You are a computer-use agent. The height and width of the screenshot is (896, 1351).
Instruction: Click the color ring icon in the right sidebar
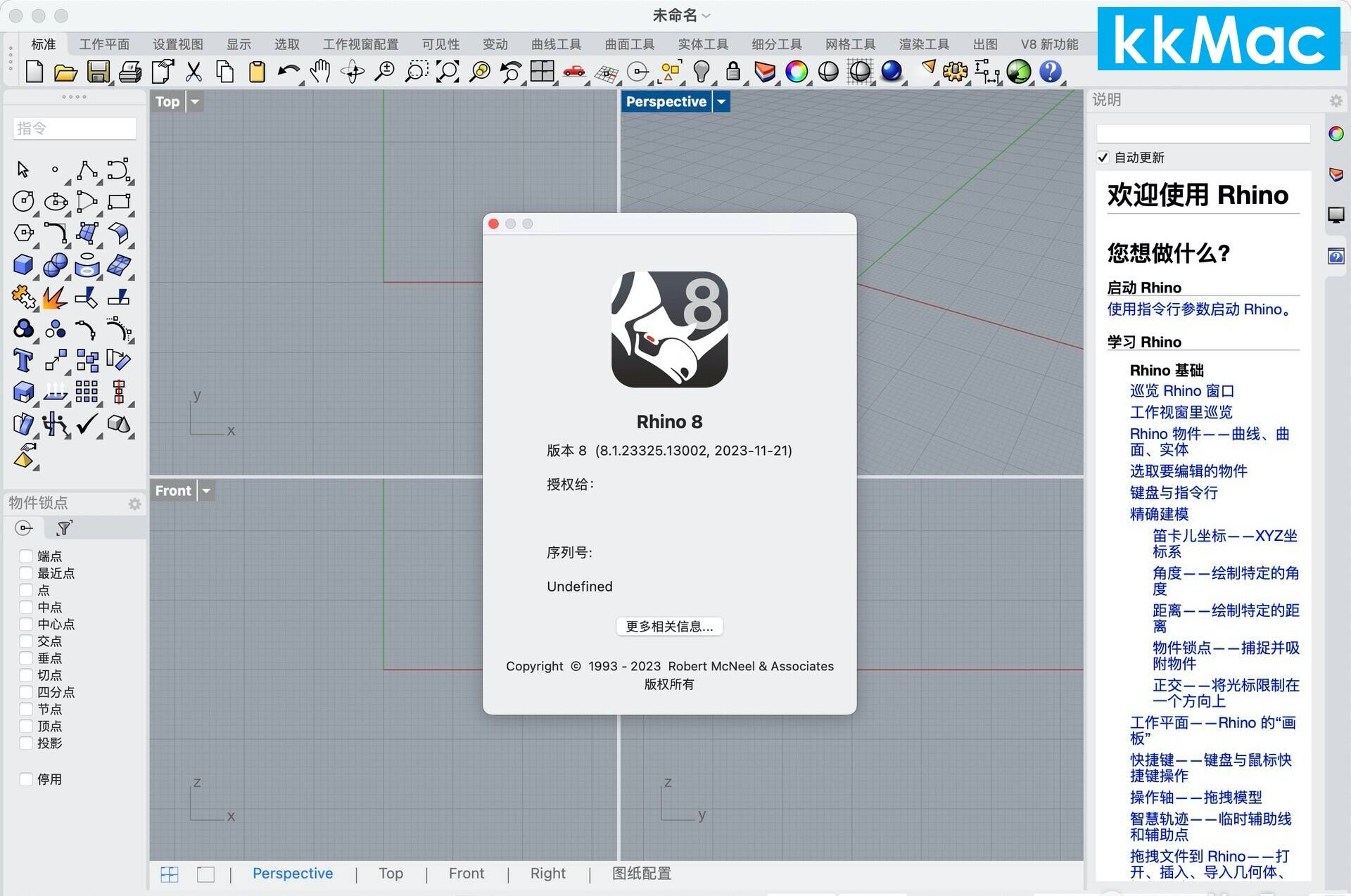click(x=1336, y=134)
